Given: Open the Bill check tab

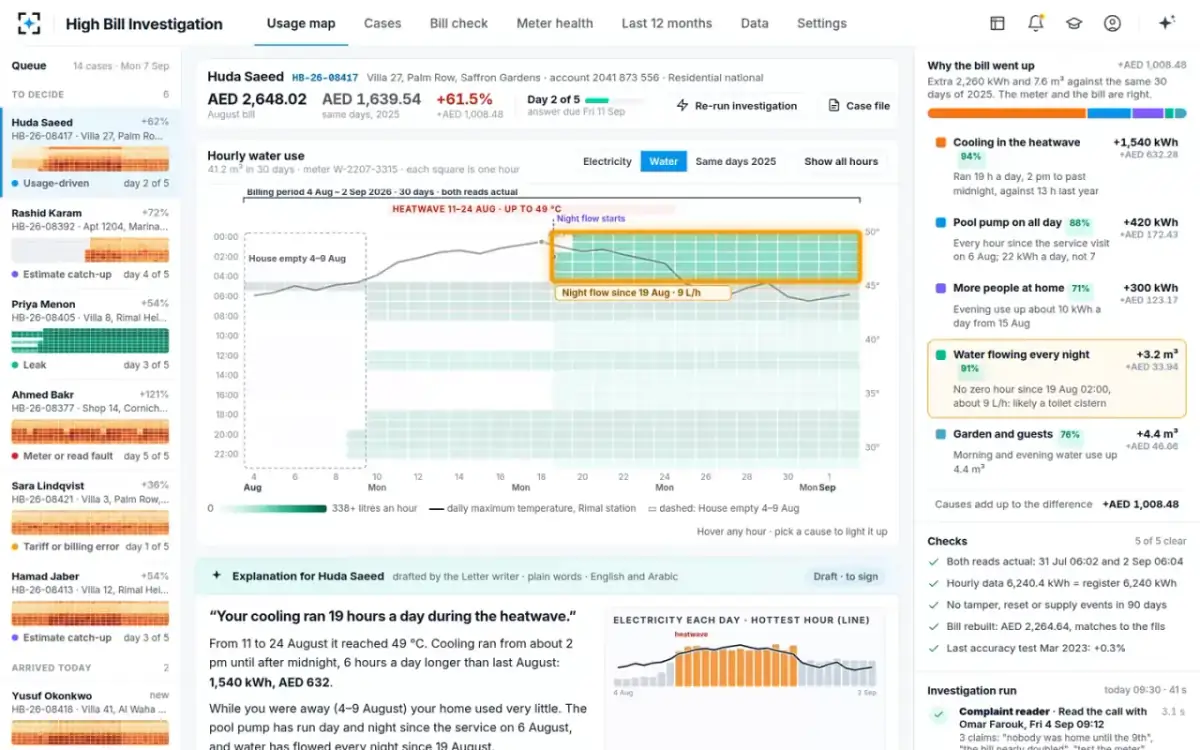Looking at the screenshot, I should coord(459,24).
